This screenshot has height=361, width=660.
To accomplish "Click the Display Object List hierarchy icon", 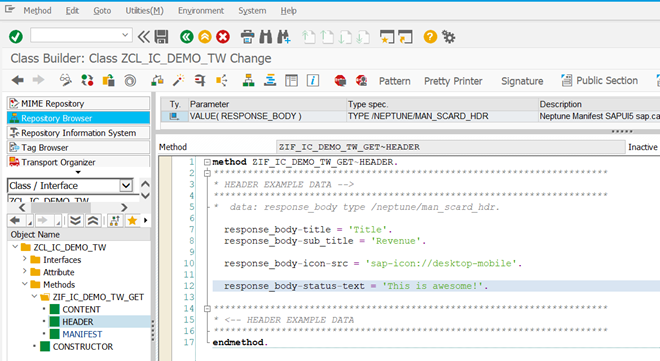I will tap(248, 80).
